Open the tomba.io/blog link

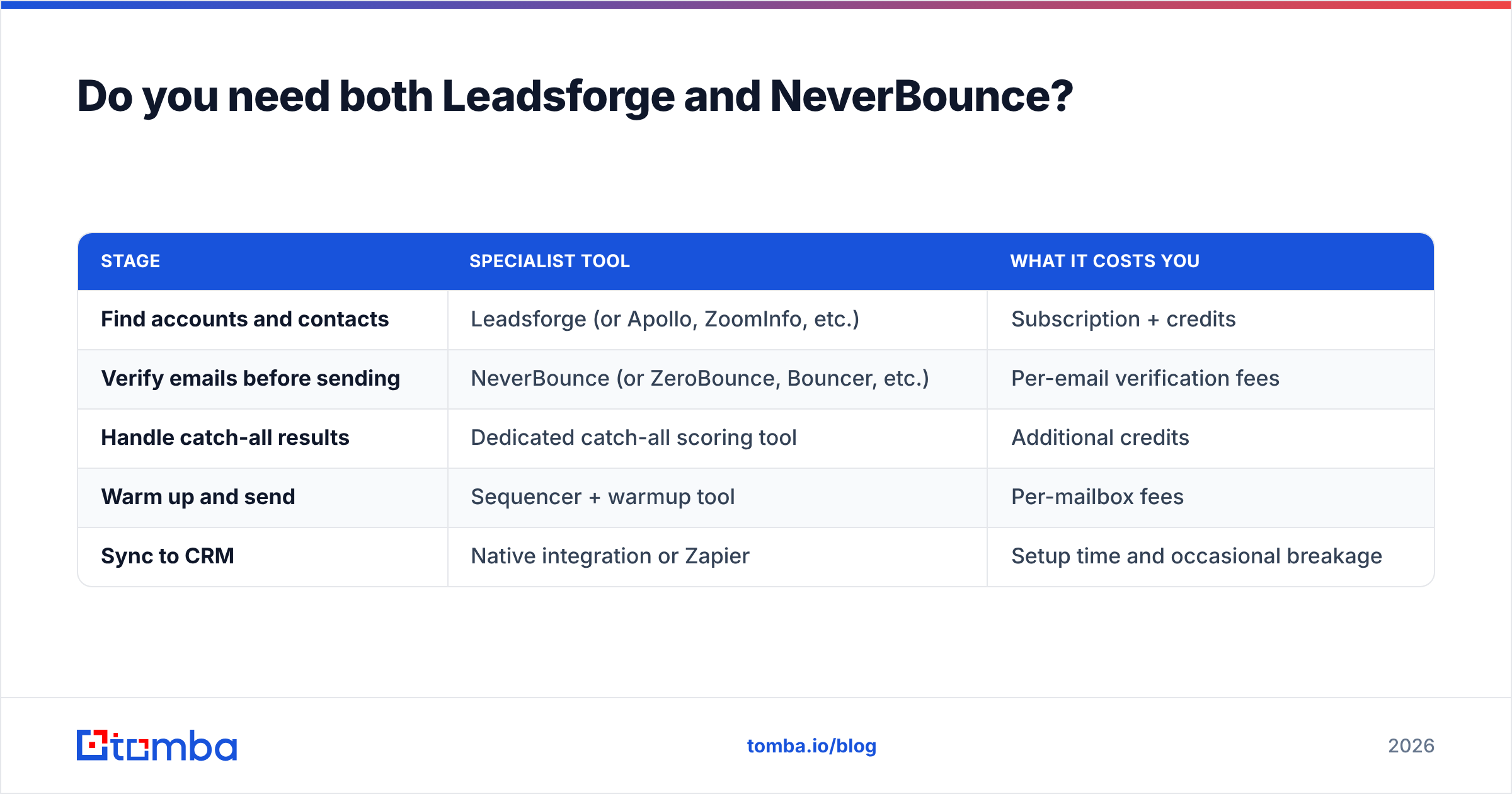click(811, 746)
